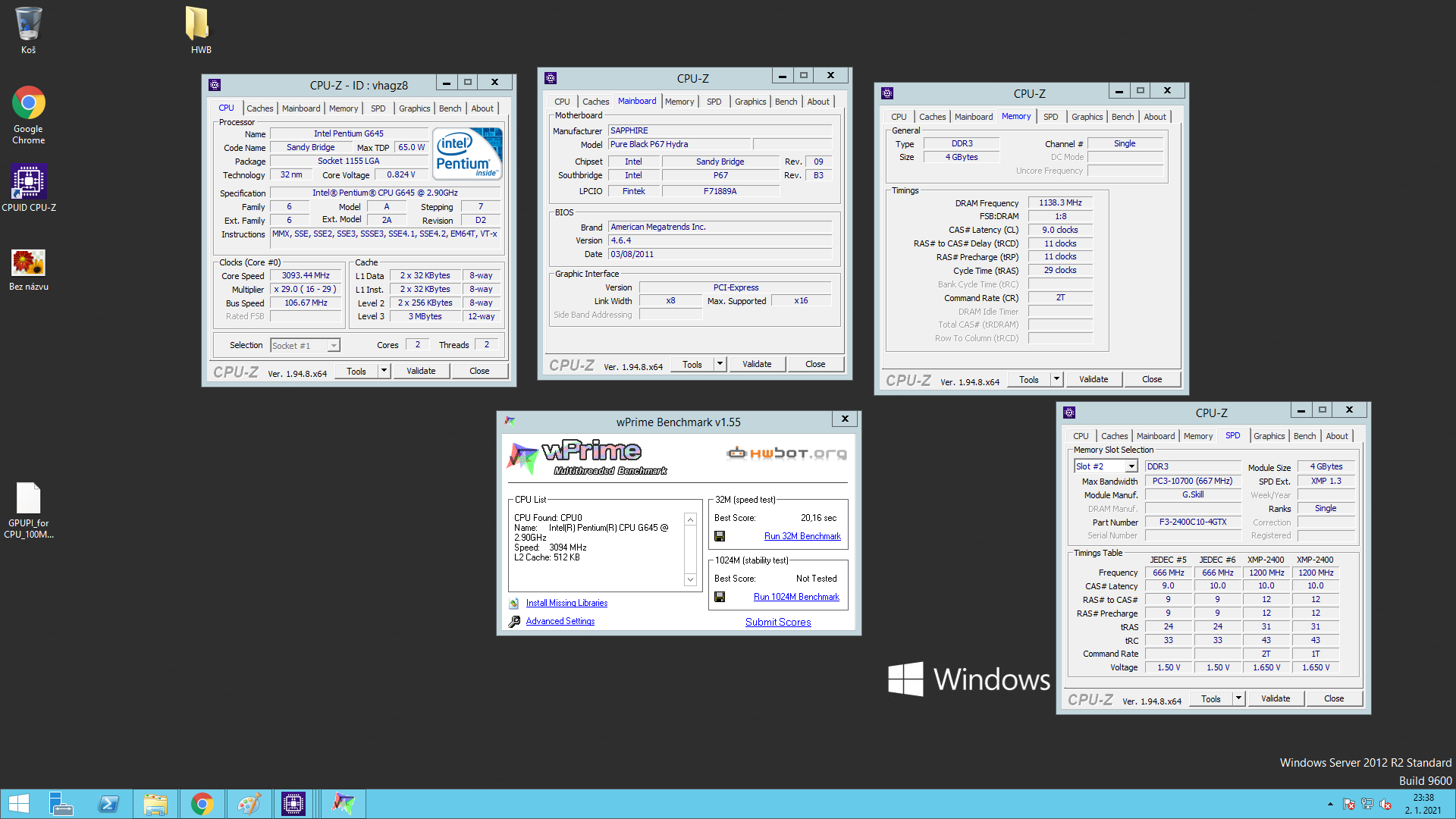Open Install Missing Libraries link

click(566, 603)
